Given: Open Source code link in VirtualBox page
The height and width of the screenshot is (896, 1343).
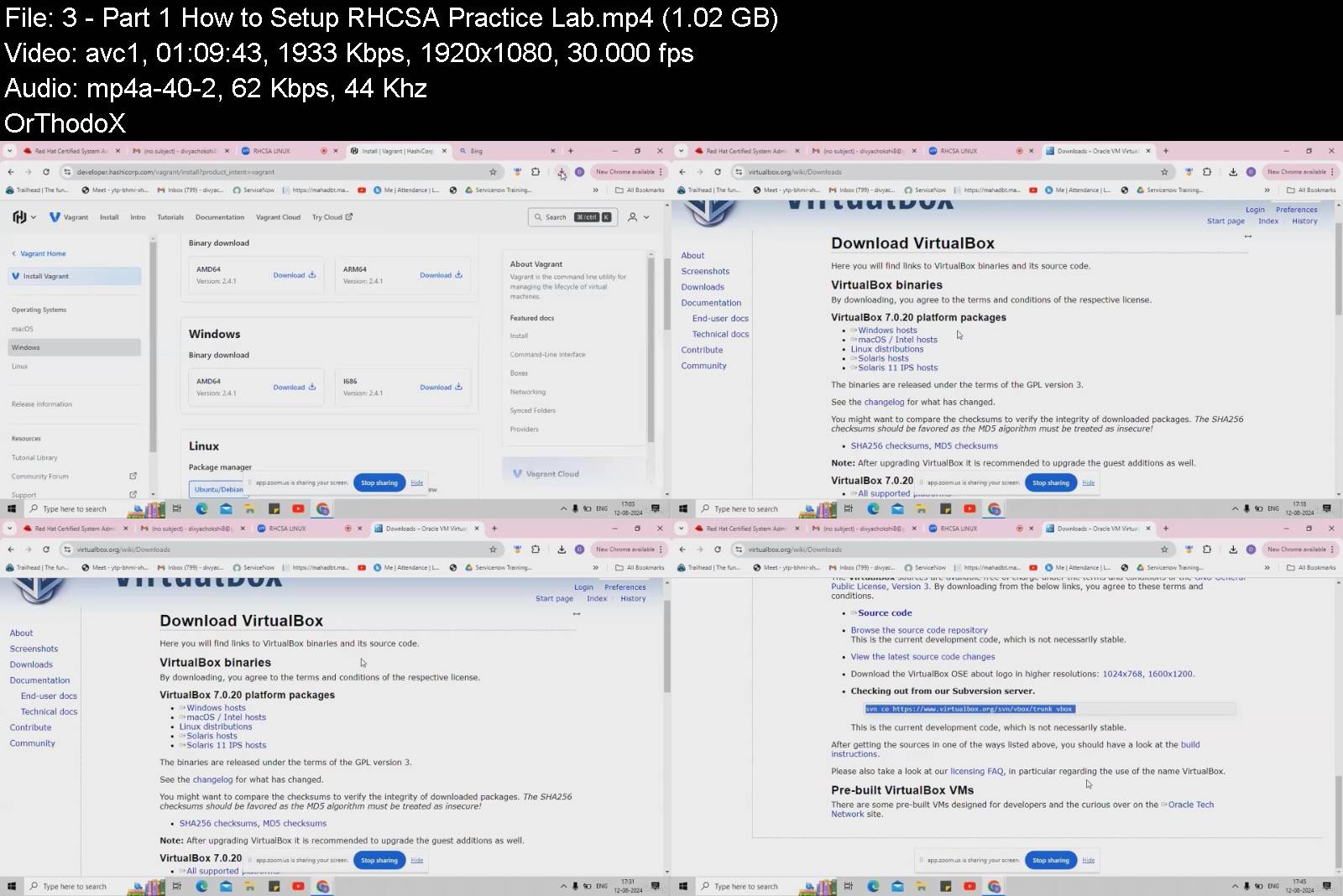Looking at the screenshot, I should tap(881, 613).
